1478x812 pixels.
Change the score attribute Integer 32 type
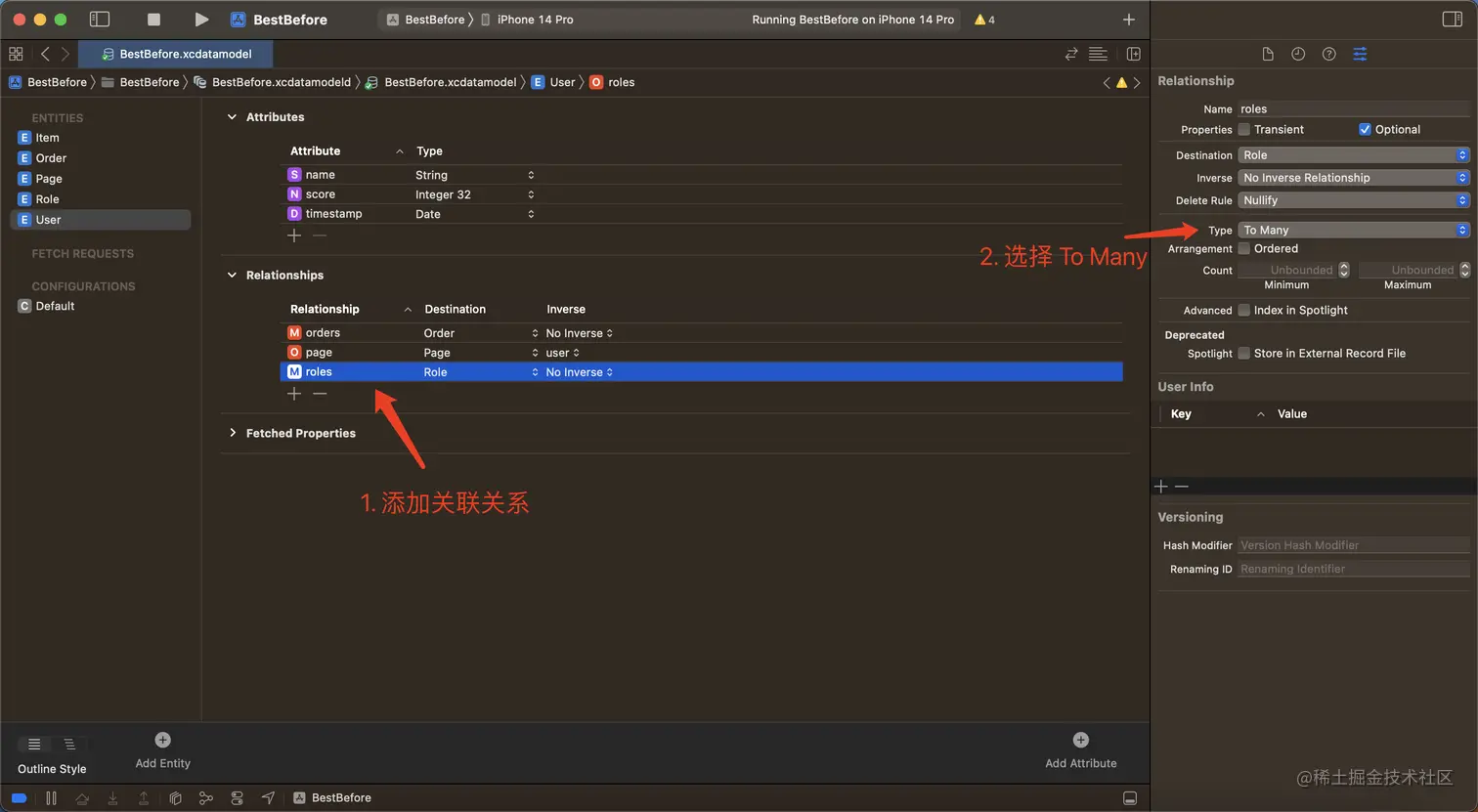475,194
